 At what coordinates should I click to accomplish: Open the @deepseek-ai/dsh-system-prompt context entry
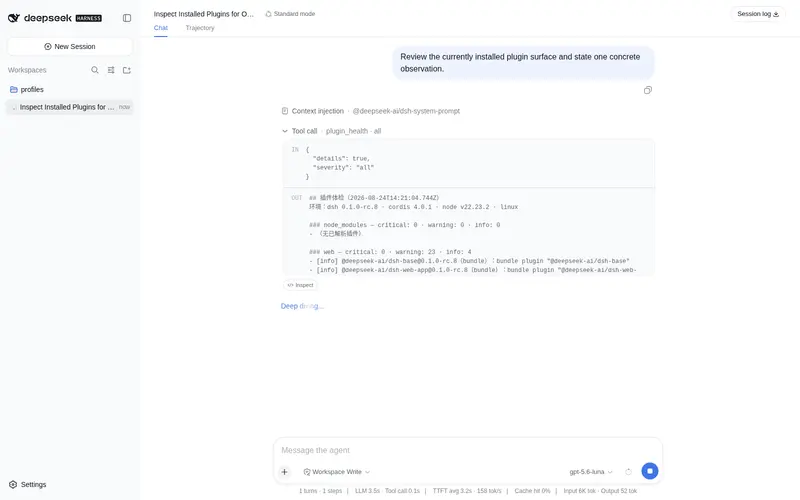[x=406, y=111]
